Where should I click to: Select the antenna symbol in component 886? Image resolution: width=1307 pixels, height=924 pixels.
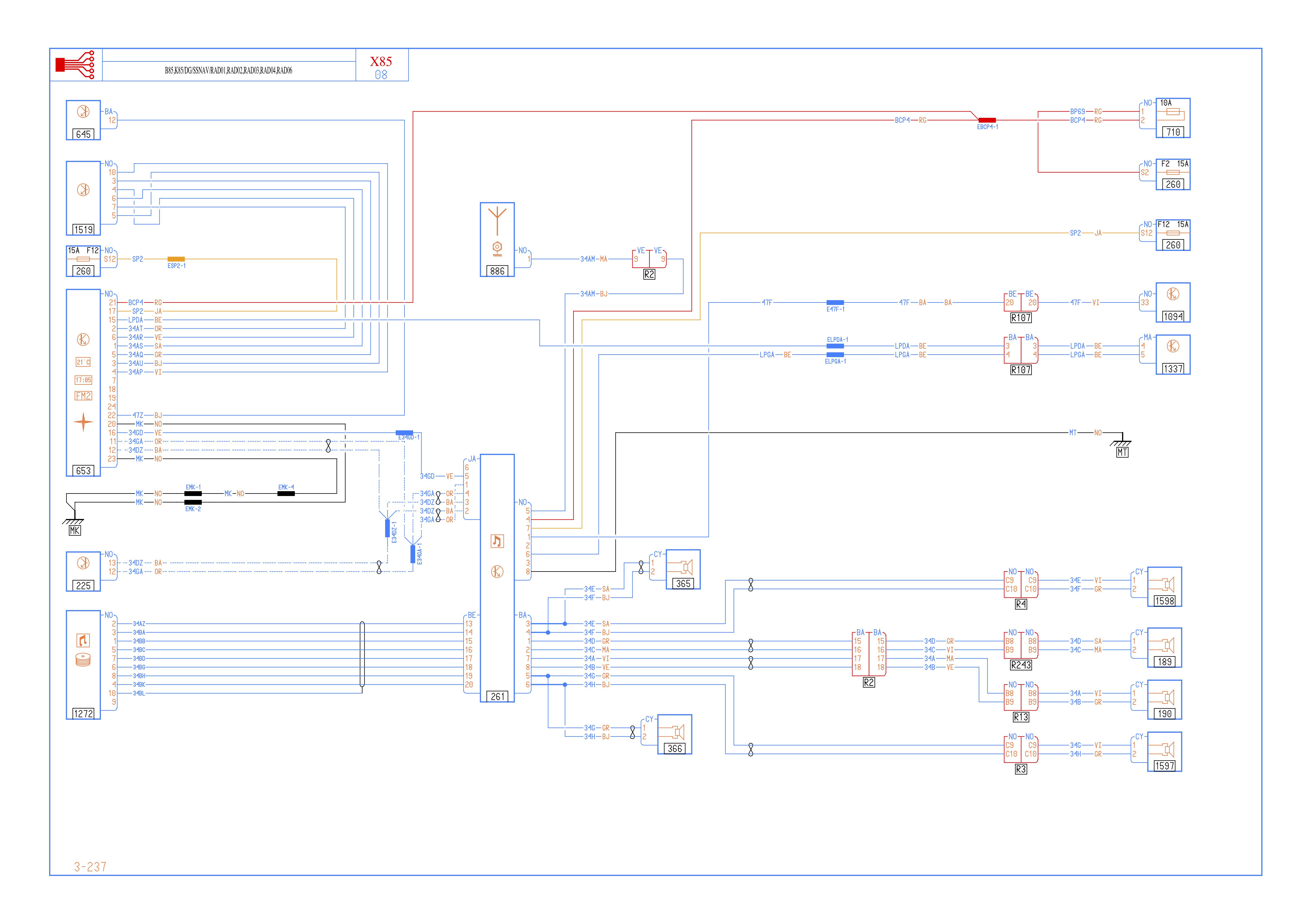pyautogui.click(x=497, y=221)
